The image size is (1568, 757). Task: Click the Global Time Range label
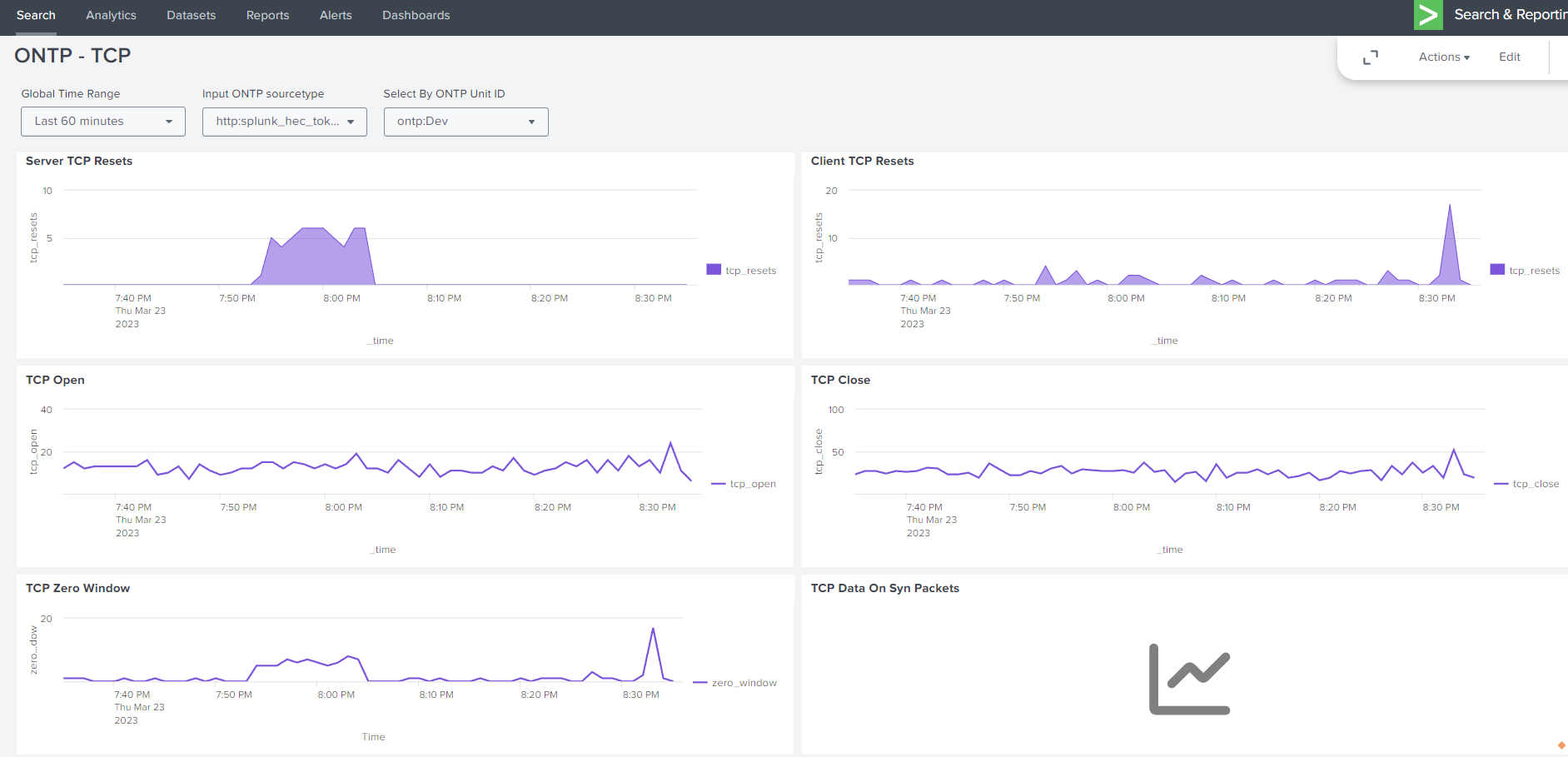71,94
